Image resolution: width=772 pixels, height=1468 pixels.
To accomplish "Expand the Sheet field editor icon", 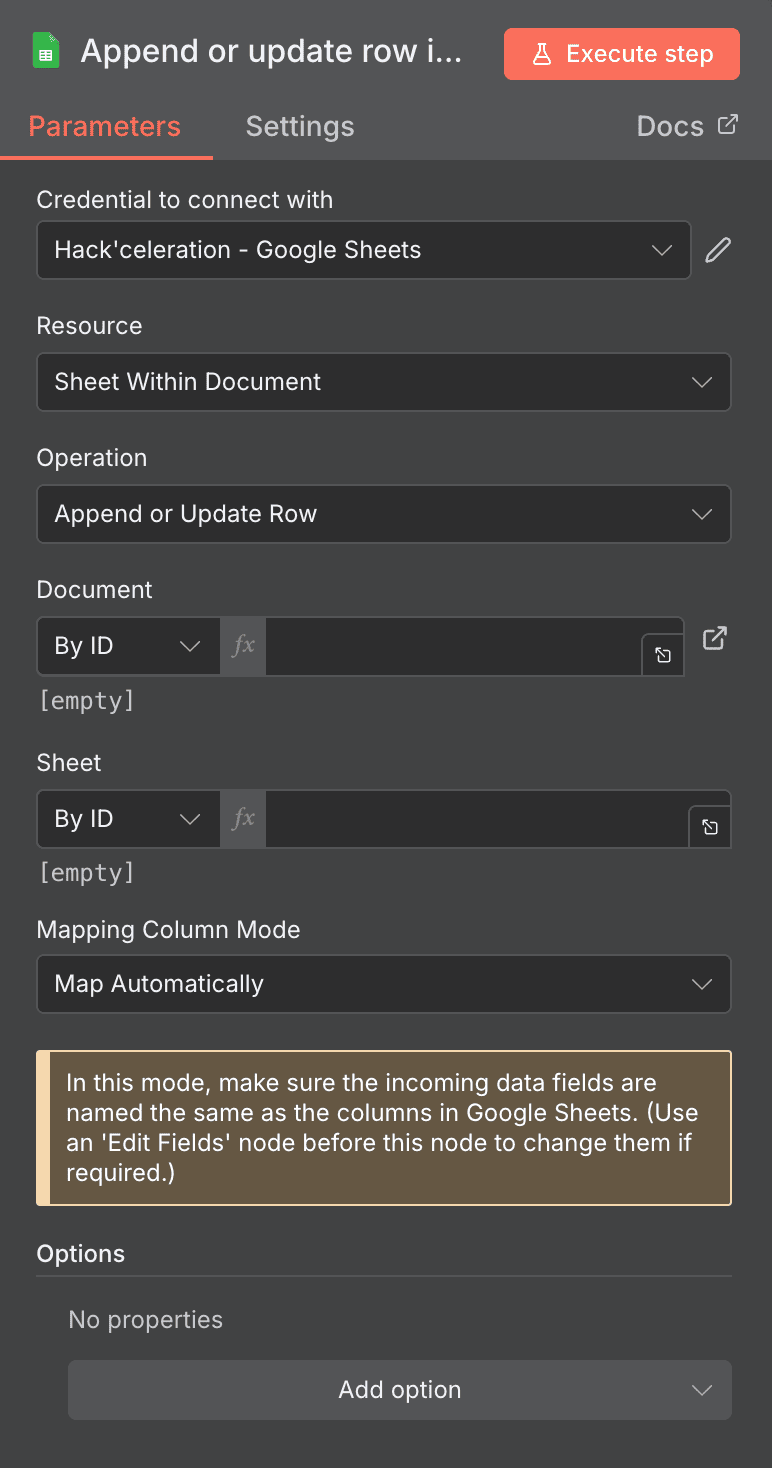I will [x=710, y=828].
